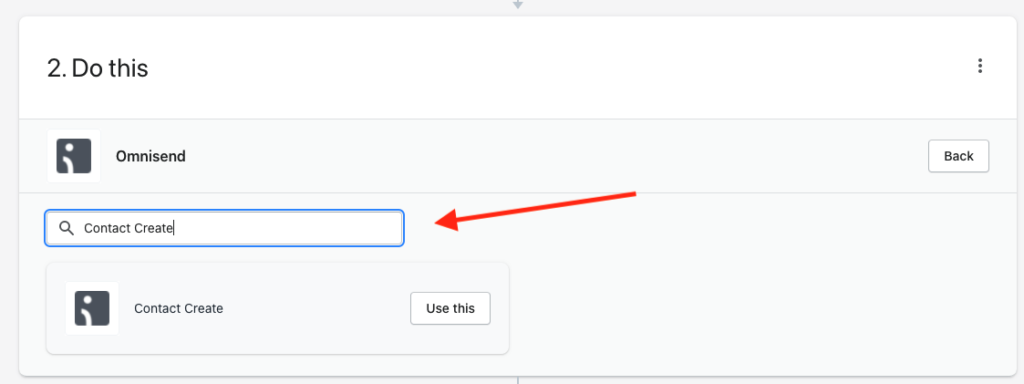Screen dimensions: 1024x384
Task: Focus the Contact Create search field
Action: tap(224, 228)
